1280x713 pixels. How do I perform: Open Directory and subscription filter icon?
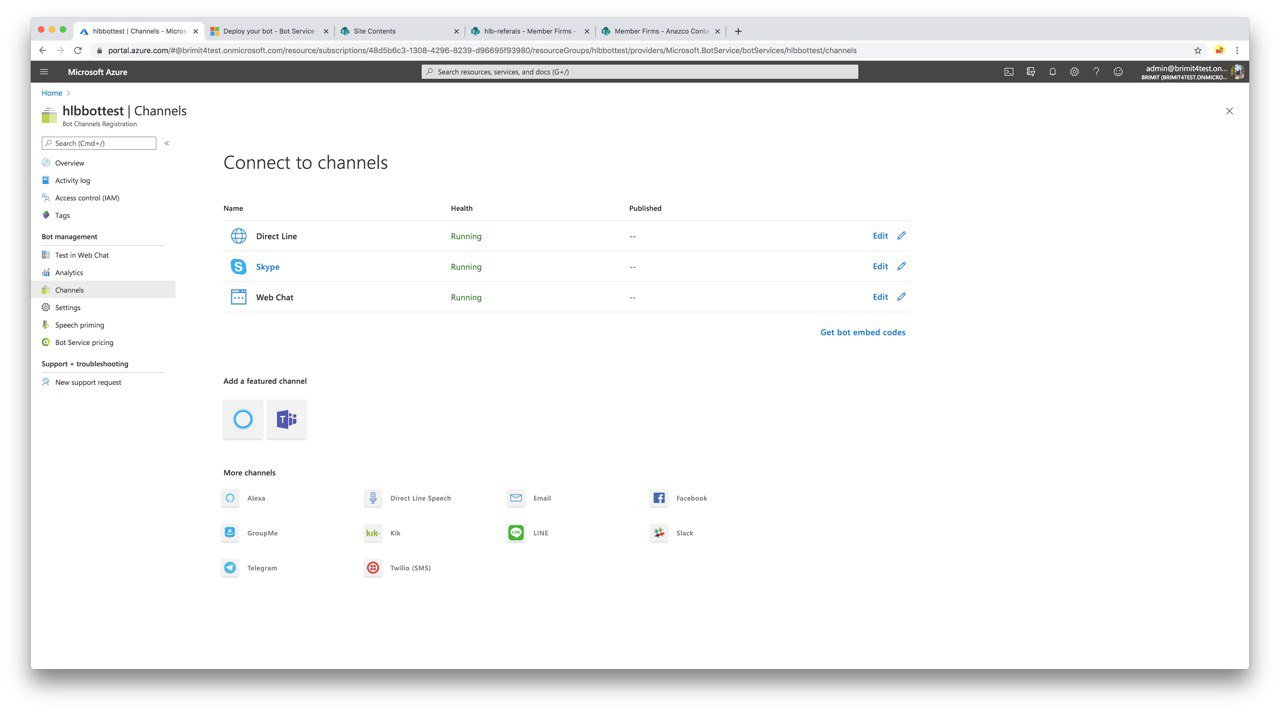click(x=1031, y=72)
